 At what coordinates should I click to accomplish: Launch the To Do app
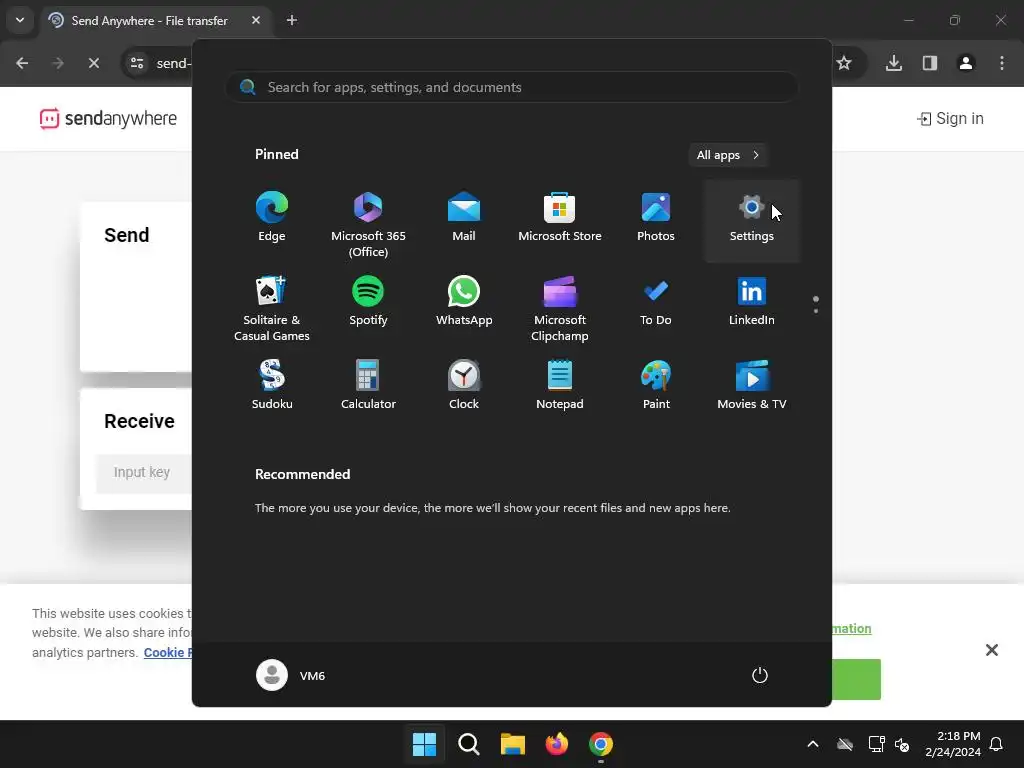[656, 302]
